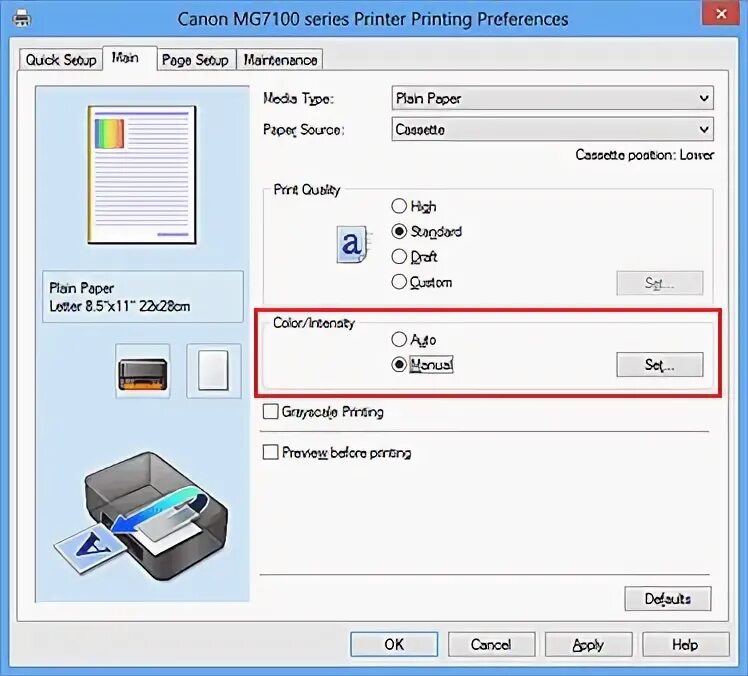Click the print quality 'a' sample icon

352,245
